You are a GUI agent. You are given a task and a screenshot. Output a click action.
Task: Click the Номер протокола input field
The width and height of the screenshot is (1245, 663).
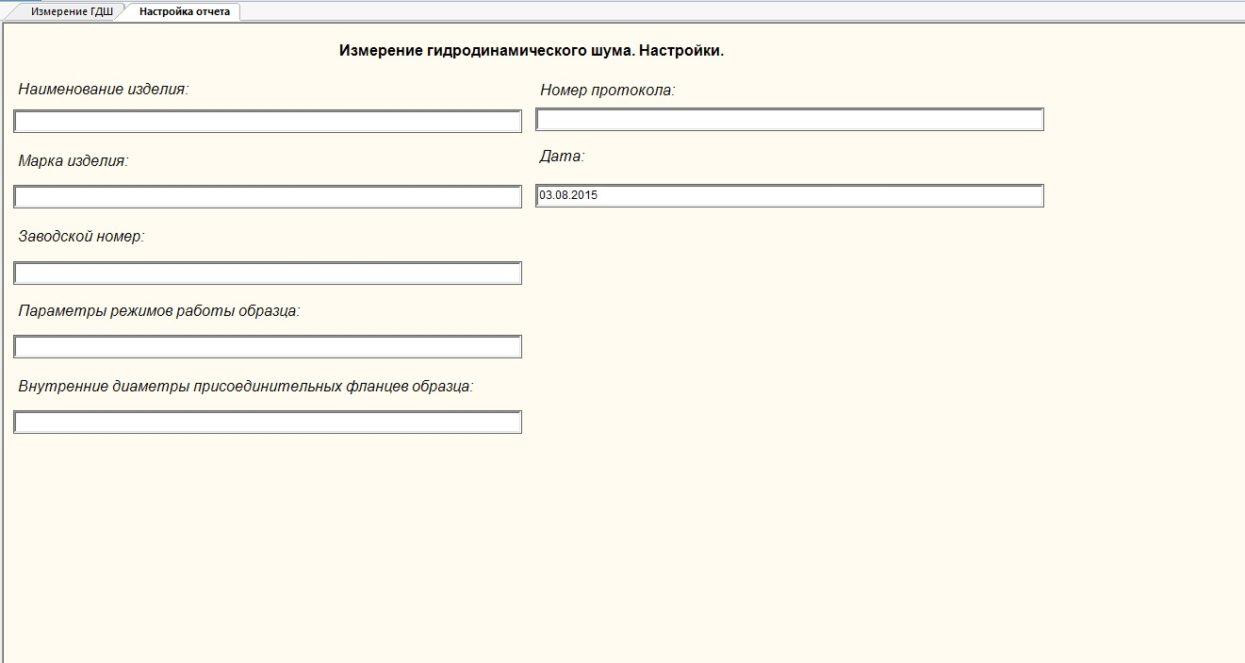(790, 119)
